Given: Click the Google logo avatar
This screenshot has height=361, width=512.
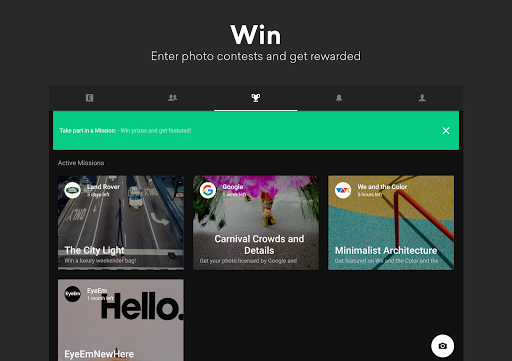Looking at the screenshot, I should (x=208, y=190).
